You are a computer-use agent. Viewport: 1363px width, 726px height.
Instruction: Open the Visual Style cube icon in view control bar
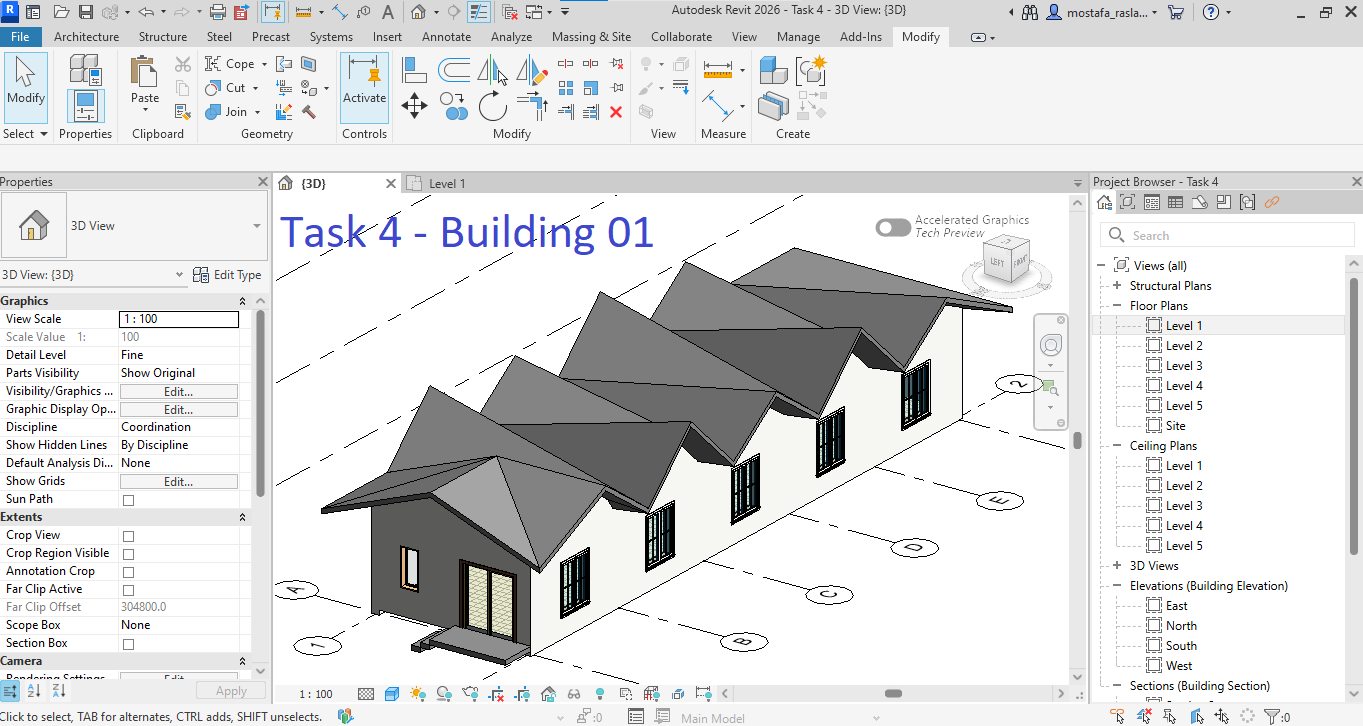tap(392, 694)
